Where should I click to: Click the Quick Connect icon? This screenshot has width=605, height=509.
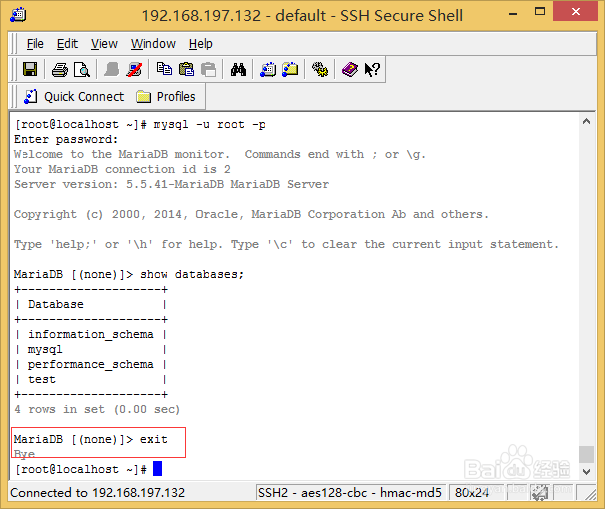click(x=30, y=96)
